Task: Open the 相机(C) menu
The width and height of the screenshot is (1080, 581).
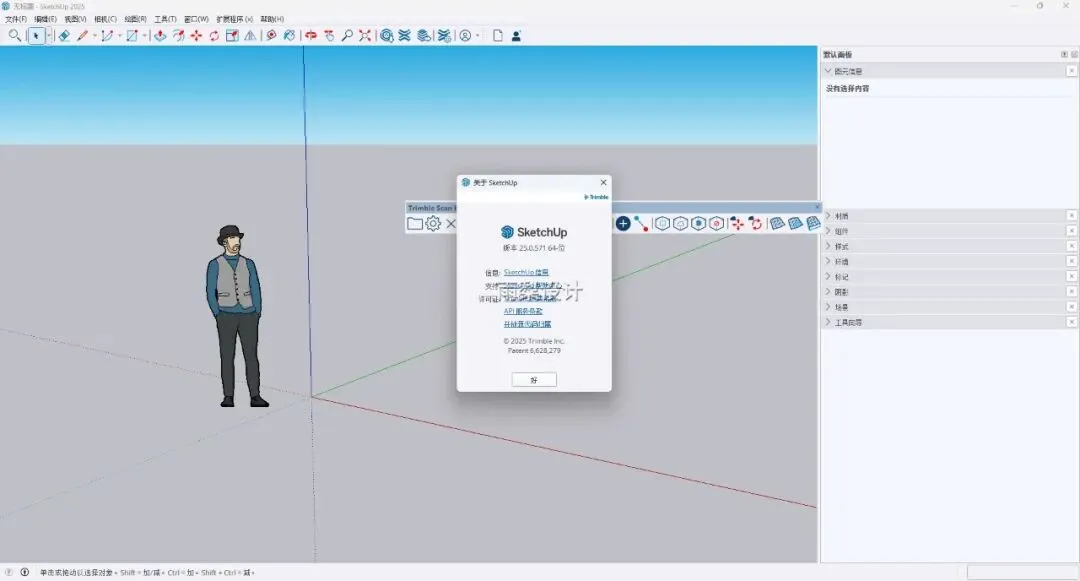Action: click(105, 19)
